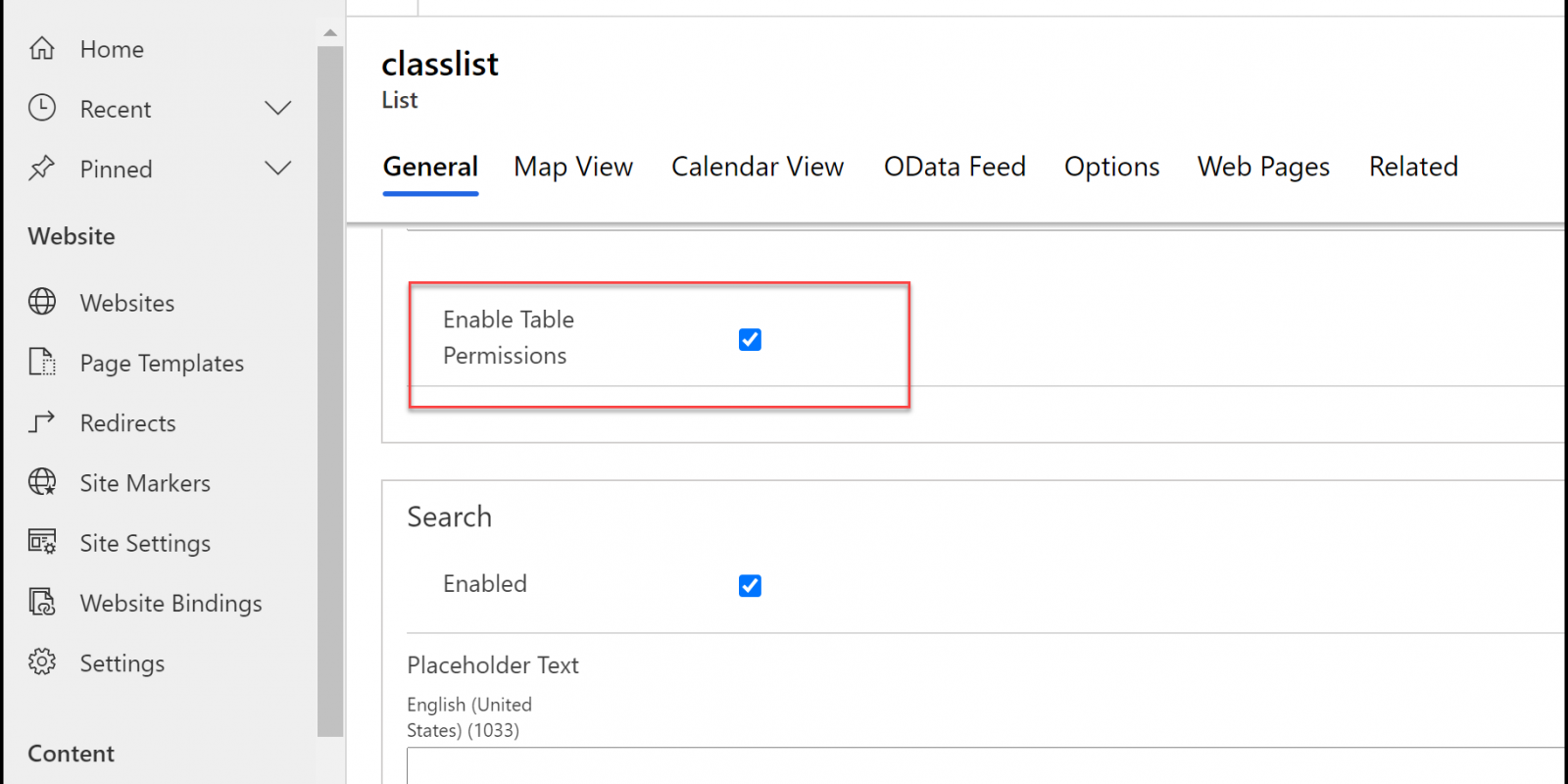Viewport: 1568px width, 784px height.
Task: Click the Website Bindings icon
Action: (x=42, y=602)
